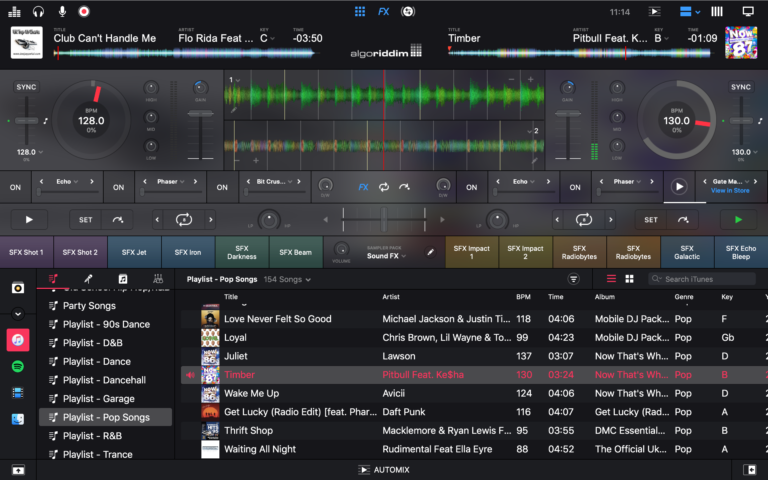
Task: Open the Gate Ma... effect dropdown
Action: click(x=730, y=182)
